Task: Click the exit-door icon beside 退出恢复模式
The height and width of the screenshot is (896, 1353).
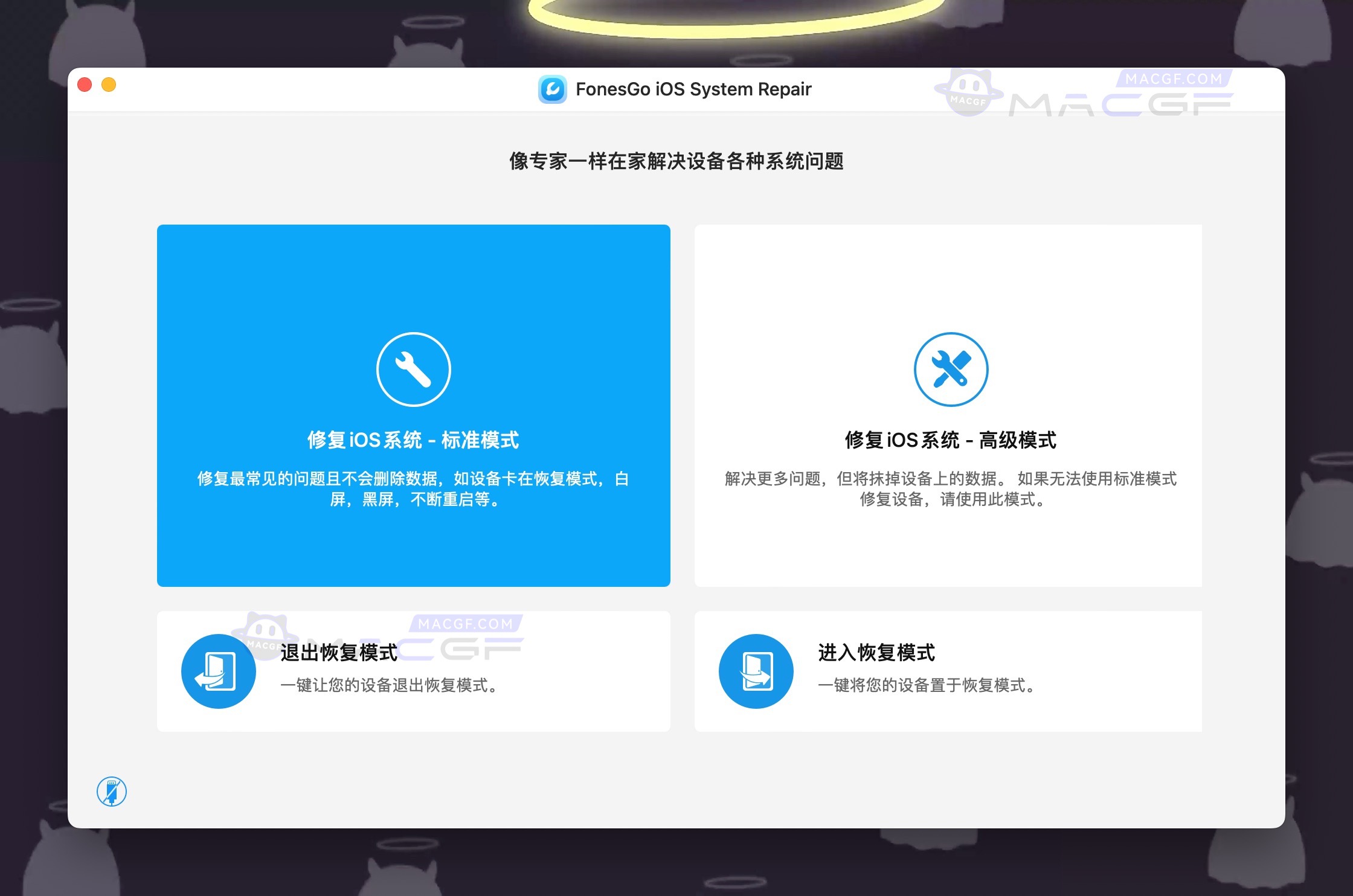Action: [x=219, y=671]
